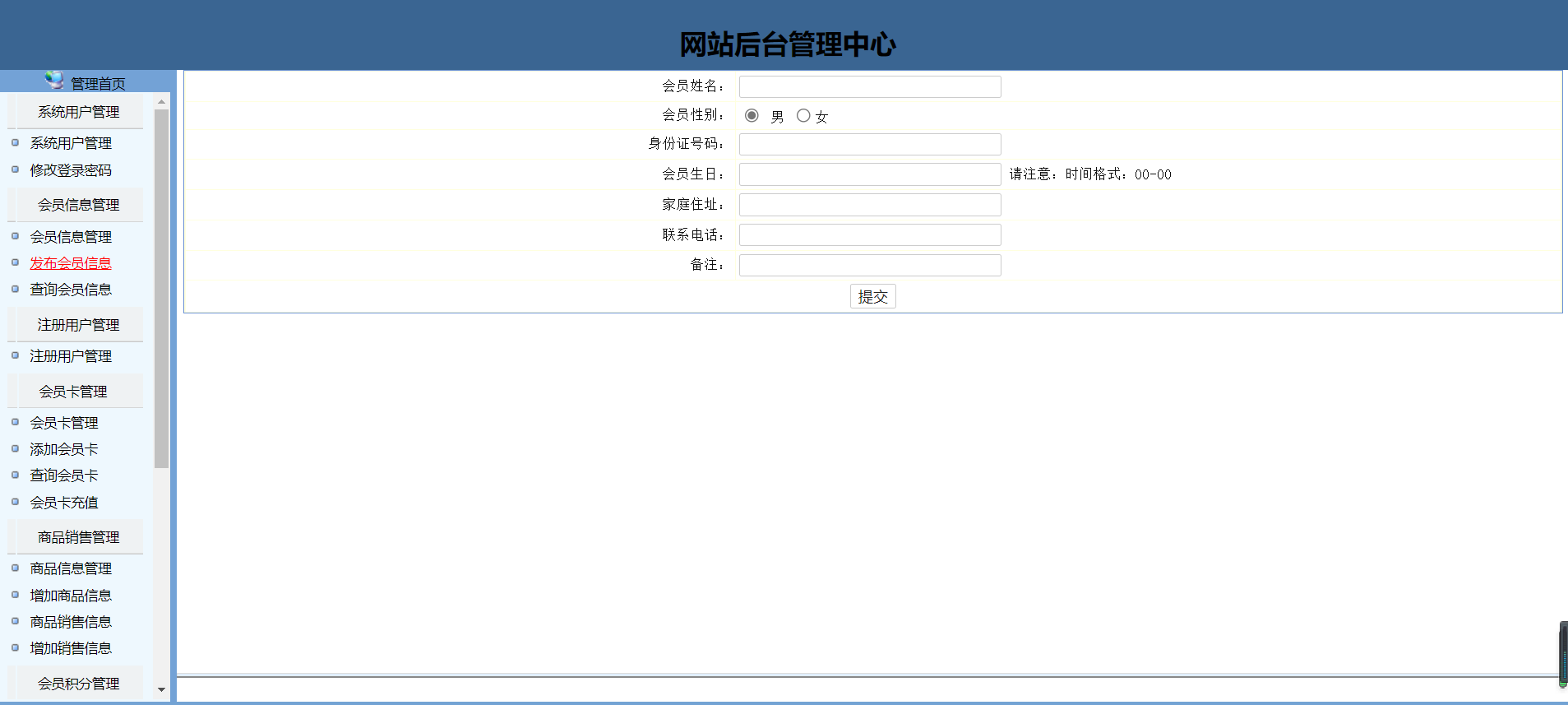Image resolution: width=1568 pixels, height=705 pixels.
Task: Click bullet icon beside 添加会员卡
Action: (x=15, y=449)
